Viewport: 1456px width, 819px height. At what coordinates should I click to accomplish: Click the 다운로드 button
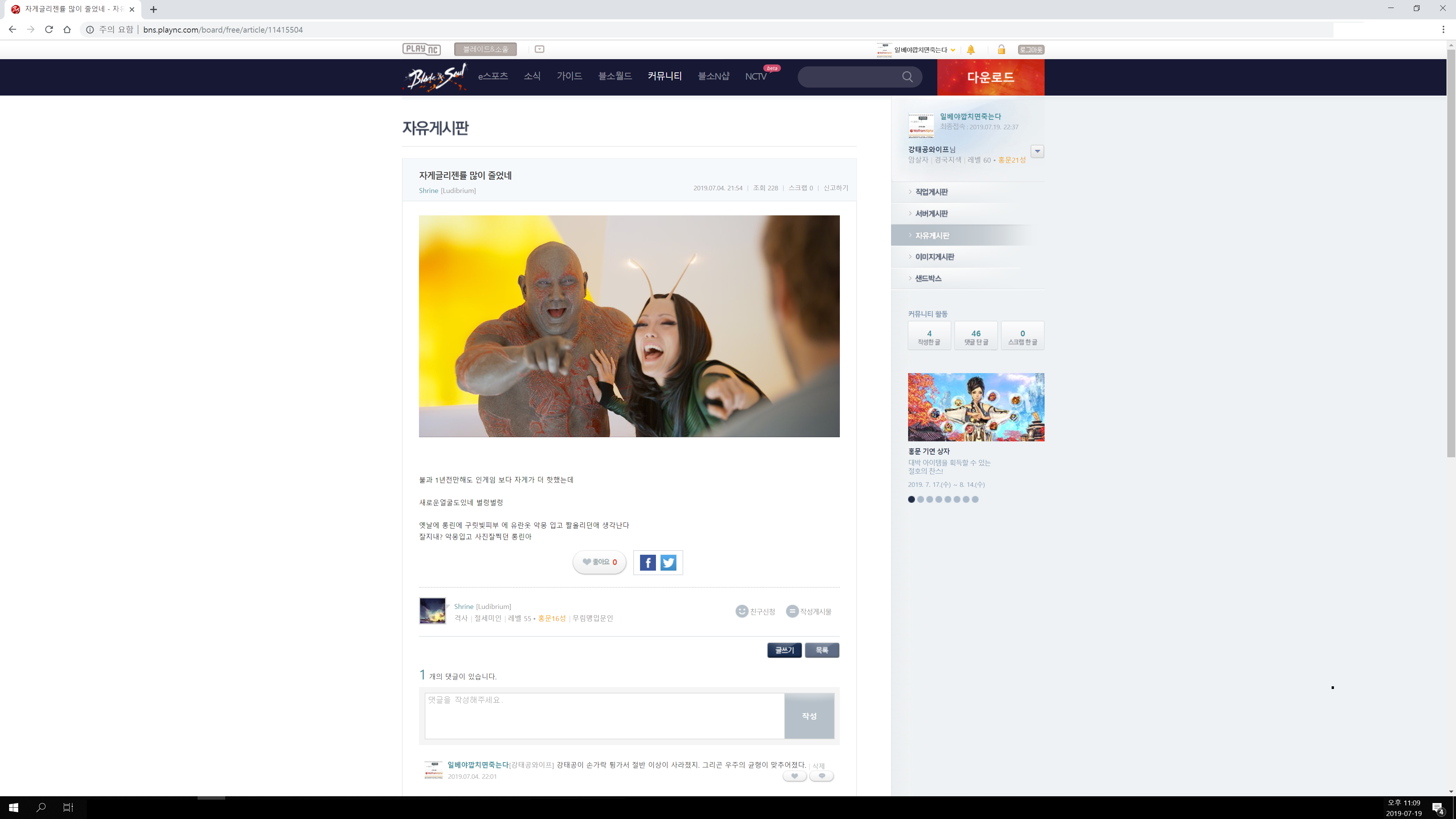coord(990,77)
